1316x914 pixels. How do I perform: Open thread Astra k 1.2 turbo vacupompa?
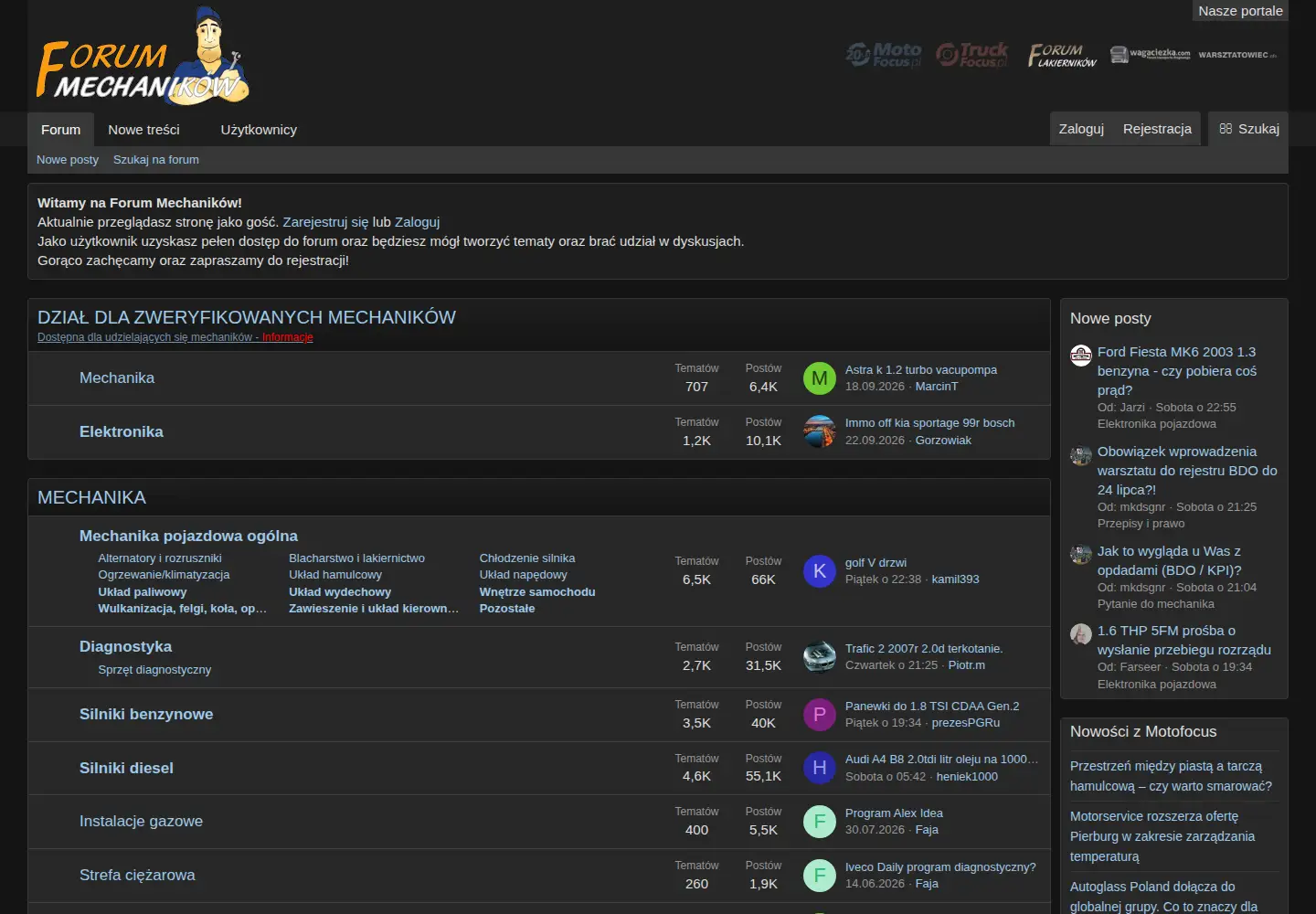[921, 370]
